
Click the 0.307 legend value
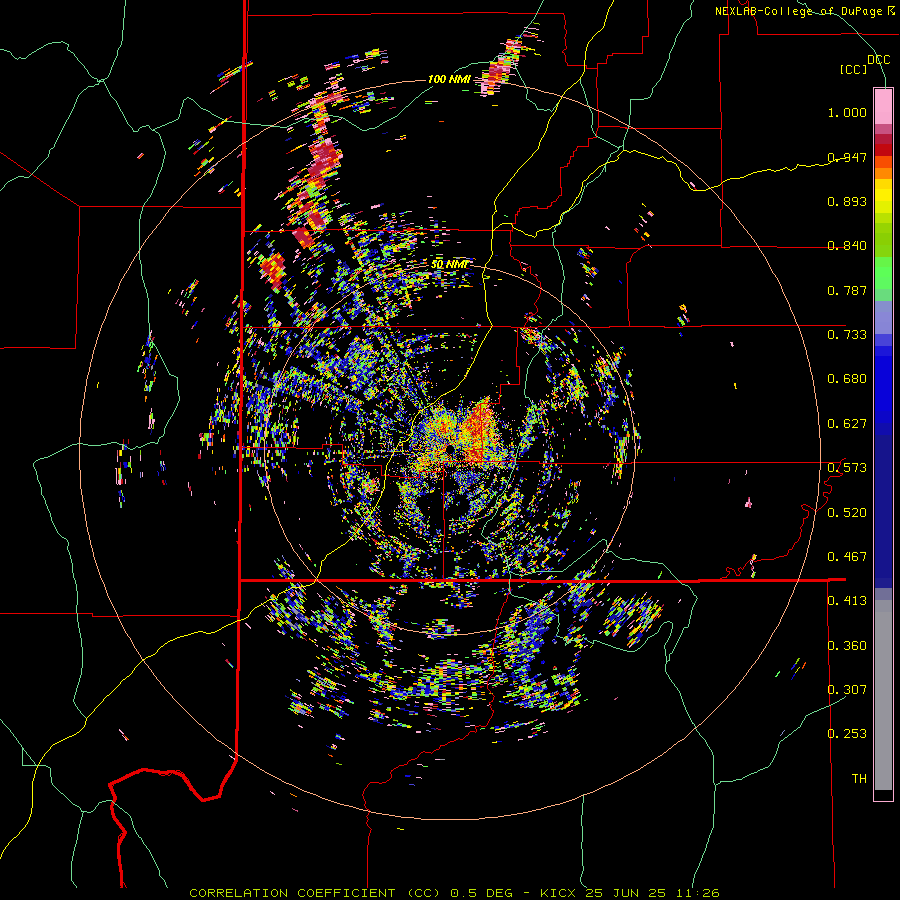(x=847, y=689)
